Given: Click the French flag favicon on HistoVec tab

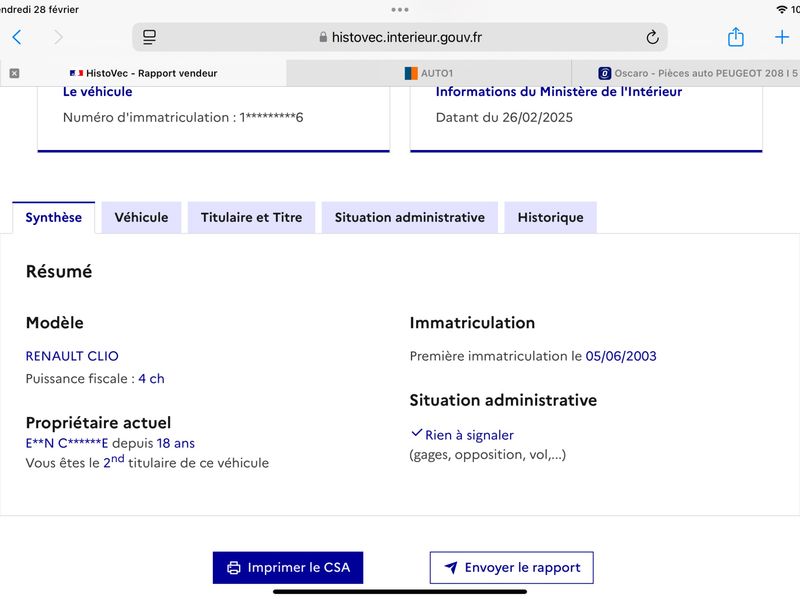Looking at the screenshot, I should [x=77, y=73].
